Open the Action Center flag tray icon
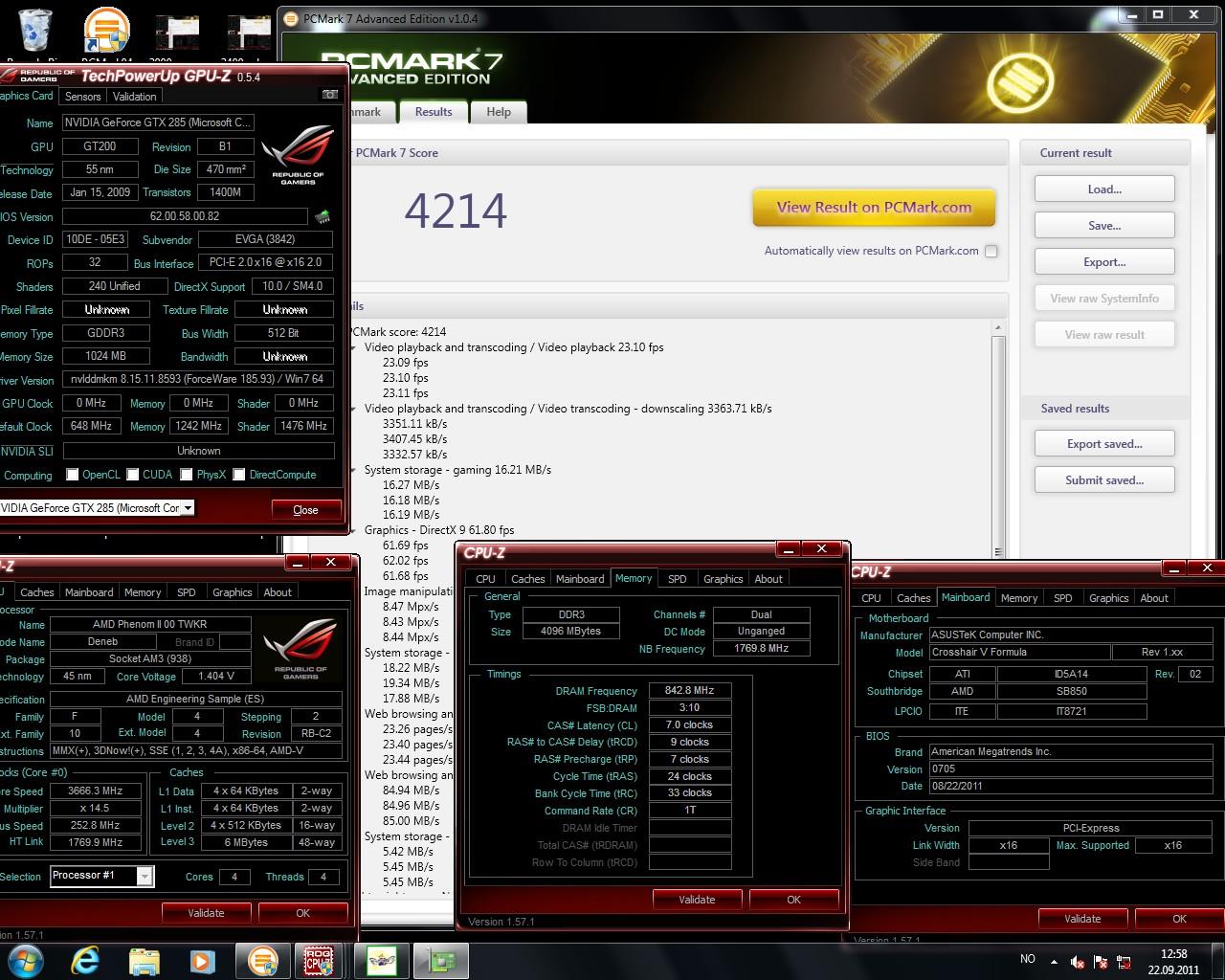The image size is (1225, 980). click(x=1101, y=961)
